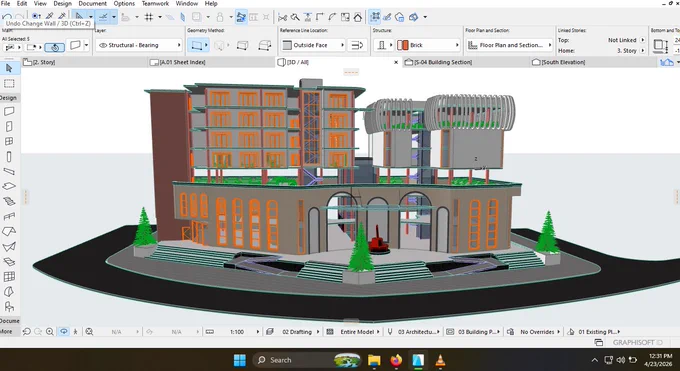Click the Orbit icon in bottom bar
The height and width of the screenshot is (371, 680).
click(x=64, y=332)
